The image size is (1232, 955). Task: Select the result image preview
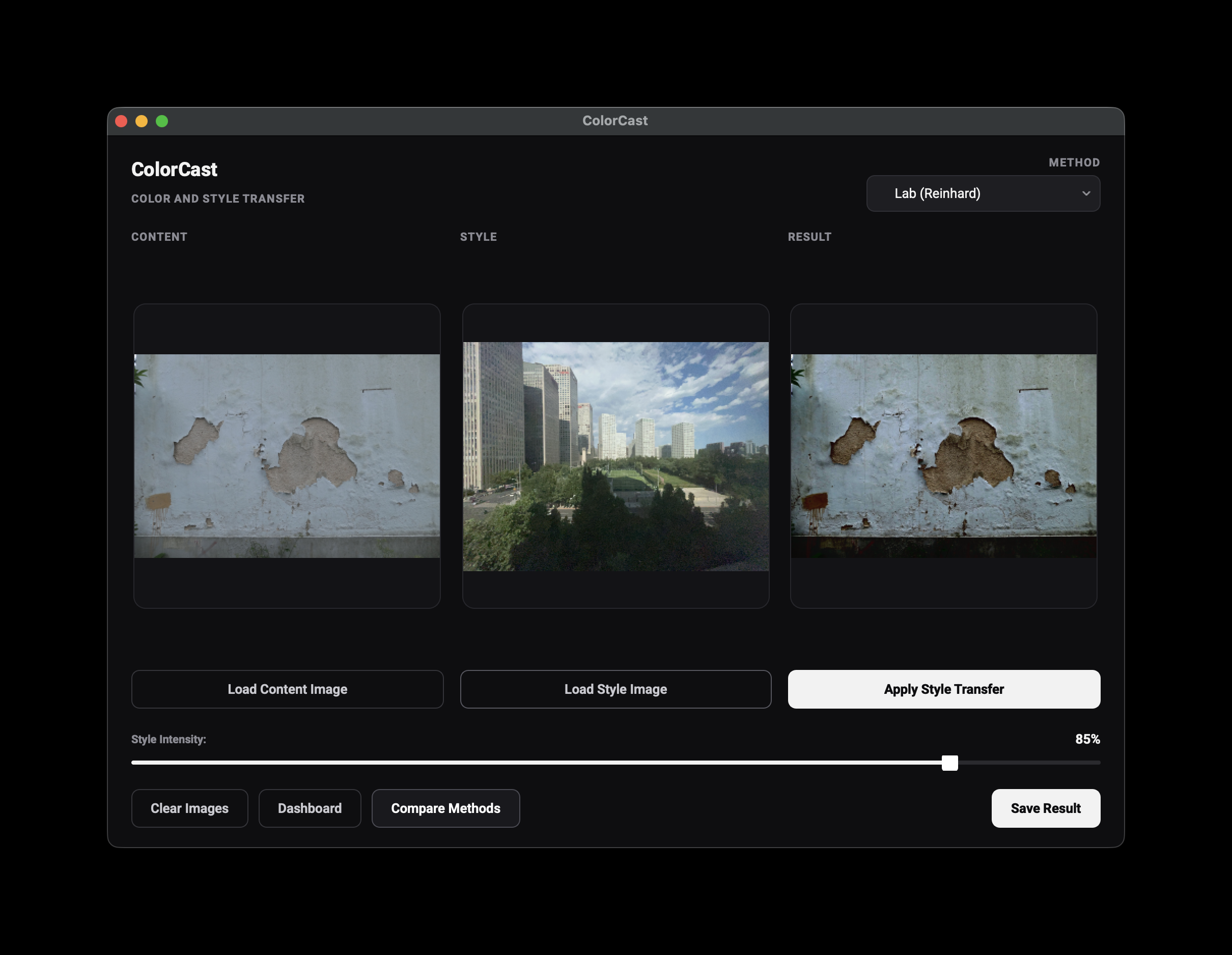(944, 456)
